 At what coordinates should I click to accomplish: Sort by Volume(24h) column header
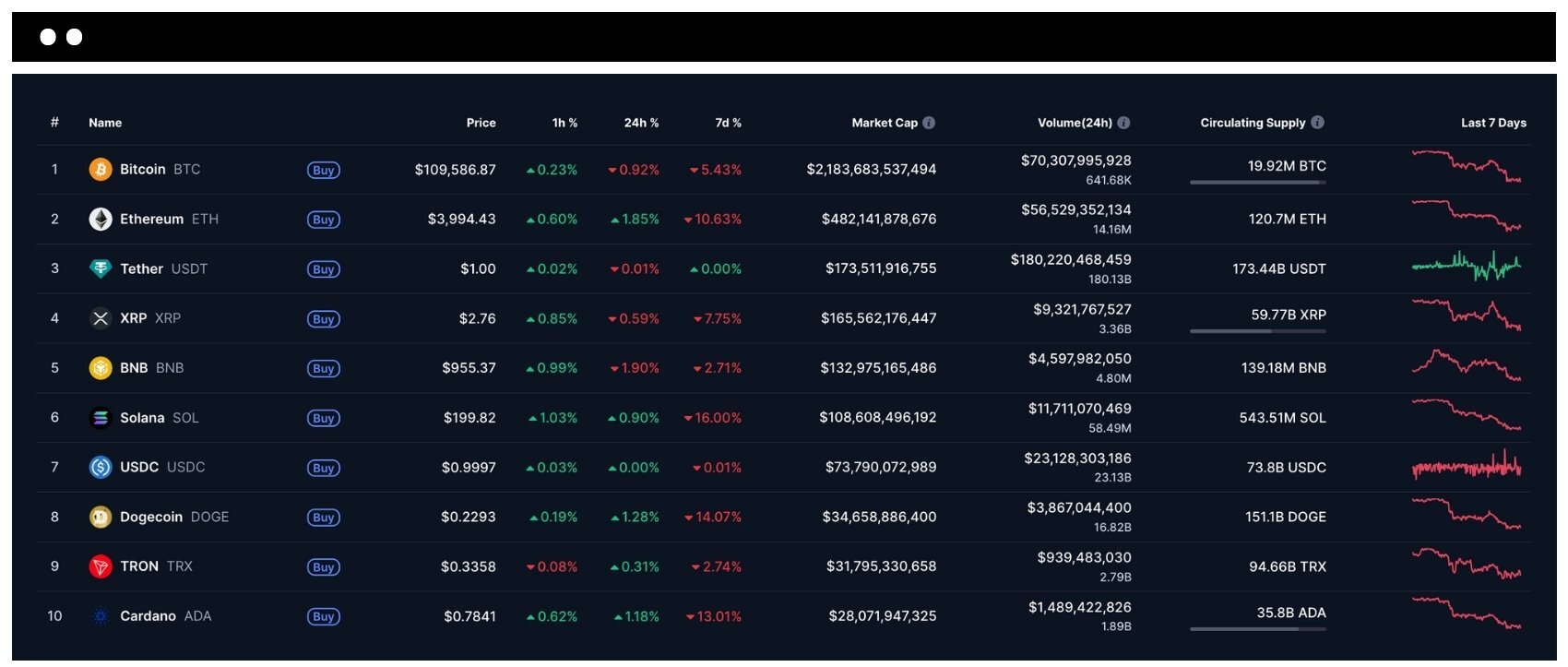click(x=1075, y=123)
